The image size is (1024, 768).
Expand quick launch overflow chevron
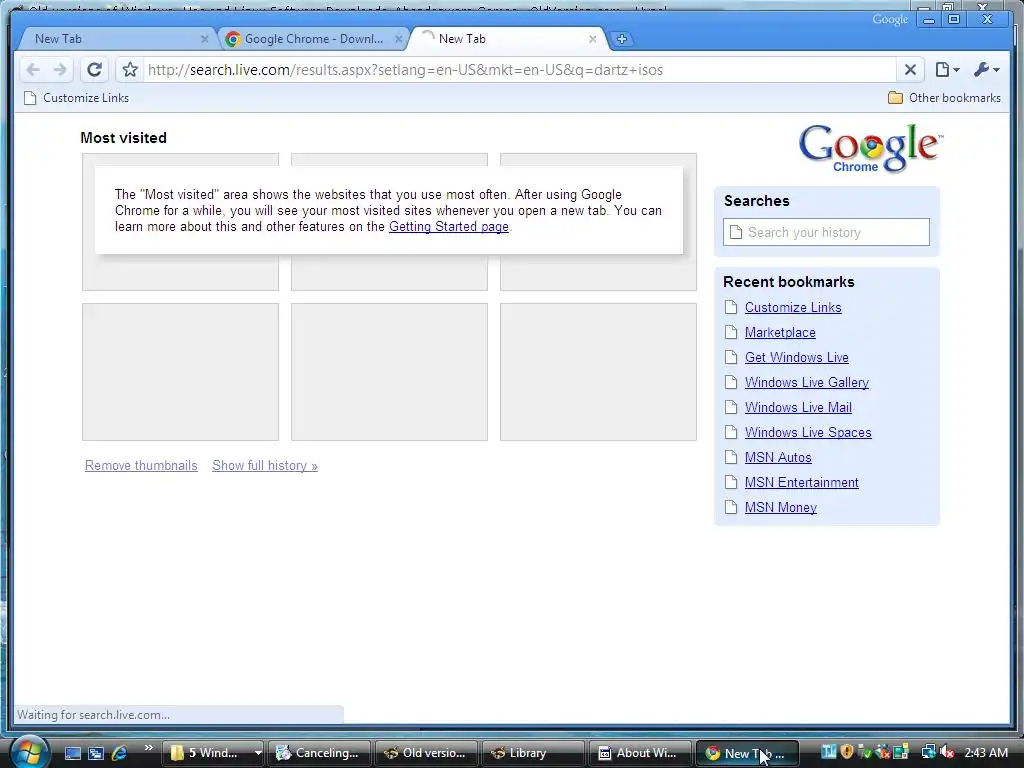[x=148, y=748]
